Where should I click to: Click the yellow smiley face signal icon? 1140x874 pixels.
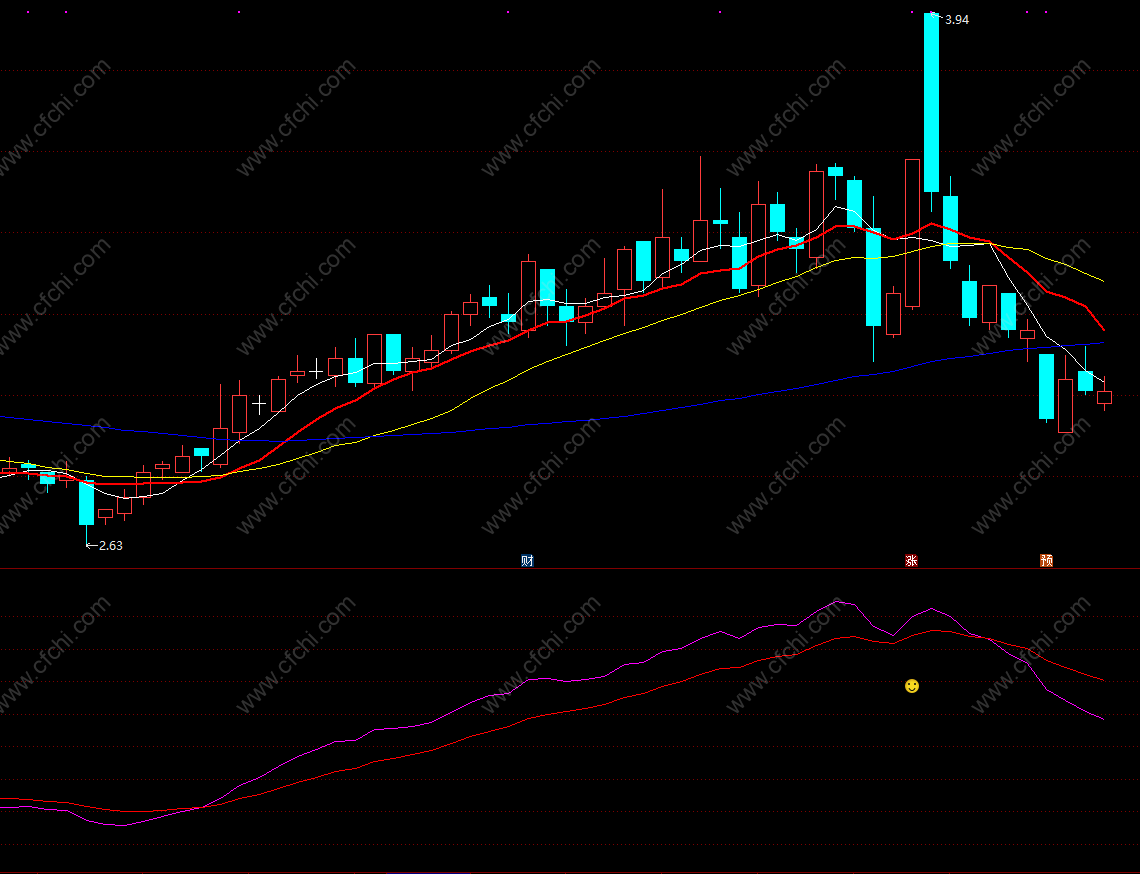tap(912, 686)
